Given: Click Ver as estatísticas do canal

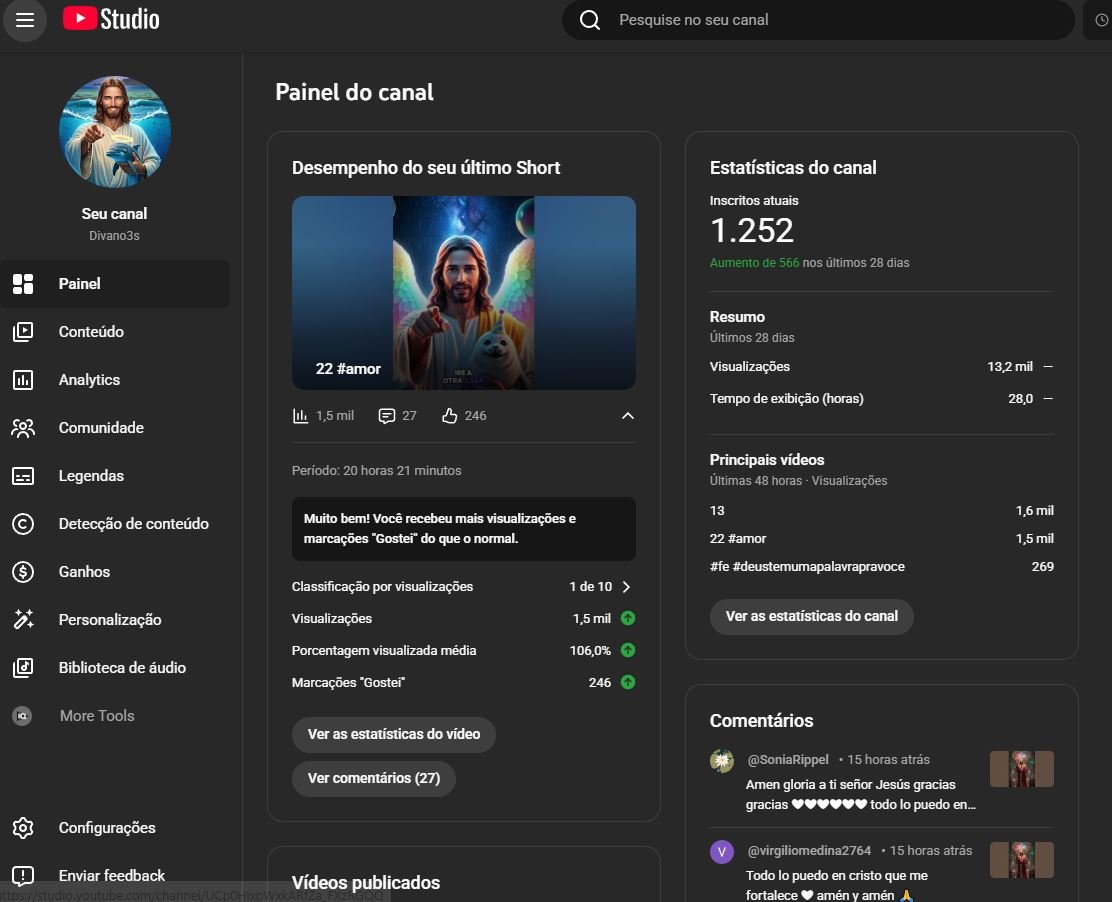Looking at the screenshot, I should tap(811, 616).
